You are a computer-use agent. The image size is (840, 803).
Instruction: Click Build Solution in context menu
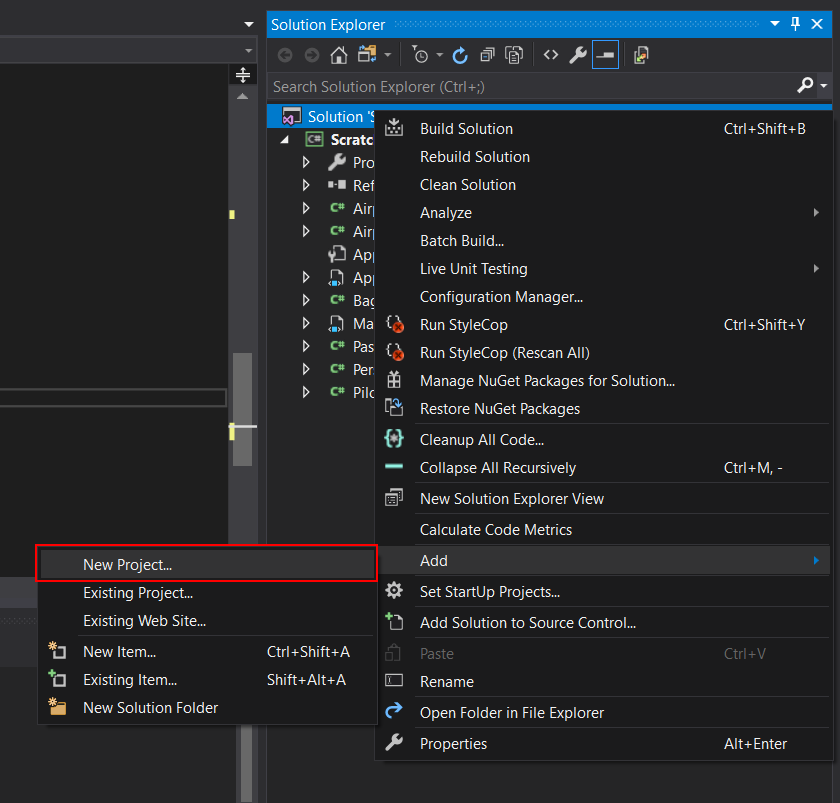tap(604, 129)
